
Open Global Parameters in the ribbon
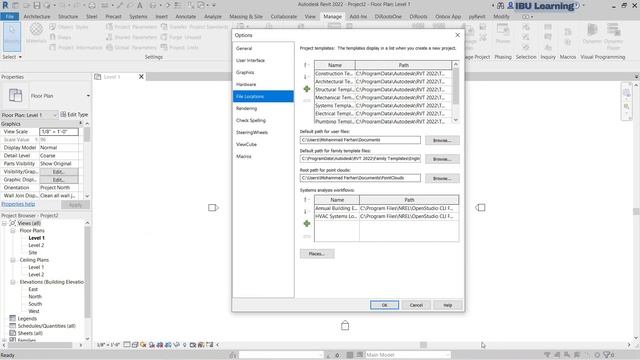(131, 47)
